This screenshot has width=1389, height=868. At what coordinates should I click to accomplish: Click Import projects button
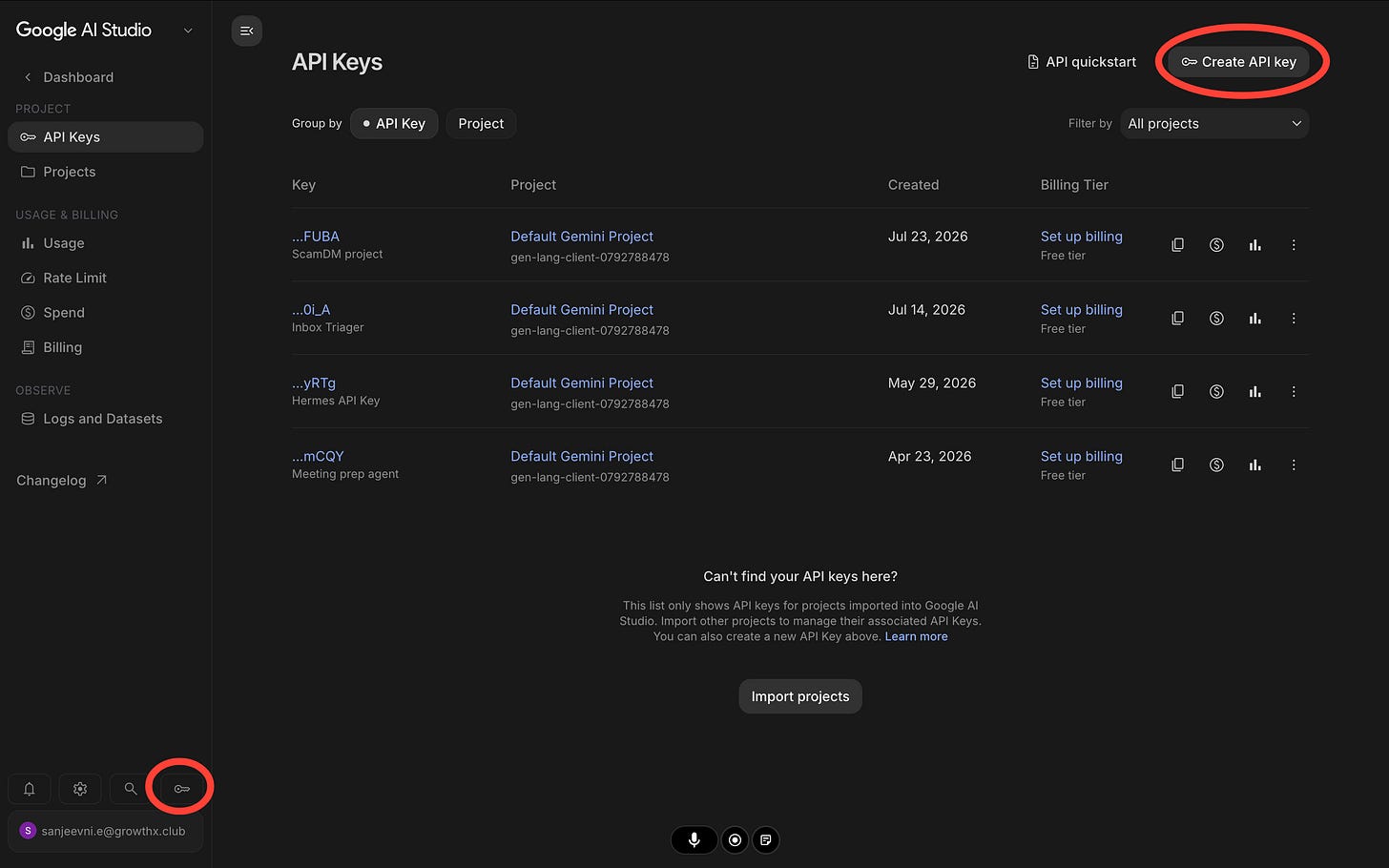point(800,696)
